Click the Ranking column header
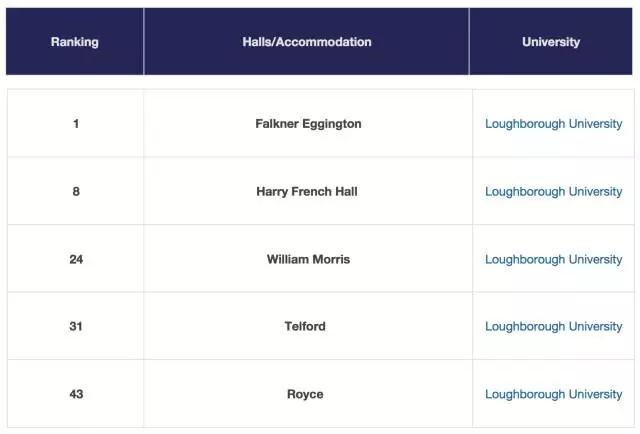Image resolution: width=640 pixels, height=434 pixels. [75, 42]
